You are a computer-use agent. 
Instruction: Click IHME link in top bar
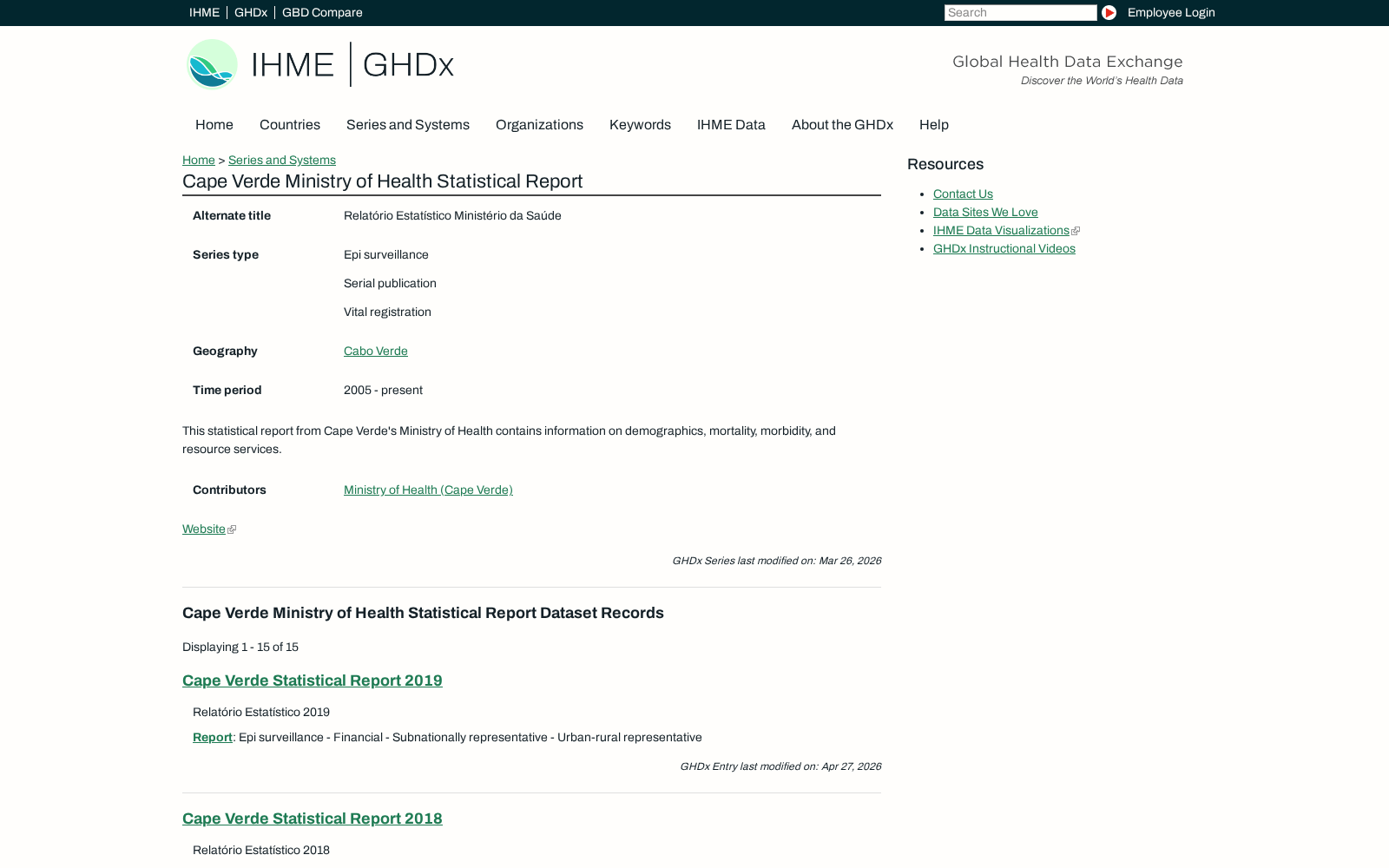pyautogui.click(x=204, y=13)
